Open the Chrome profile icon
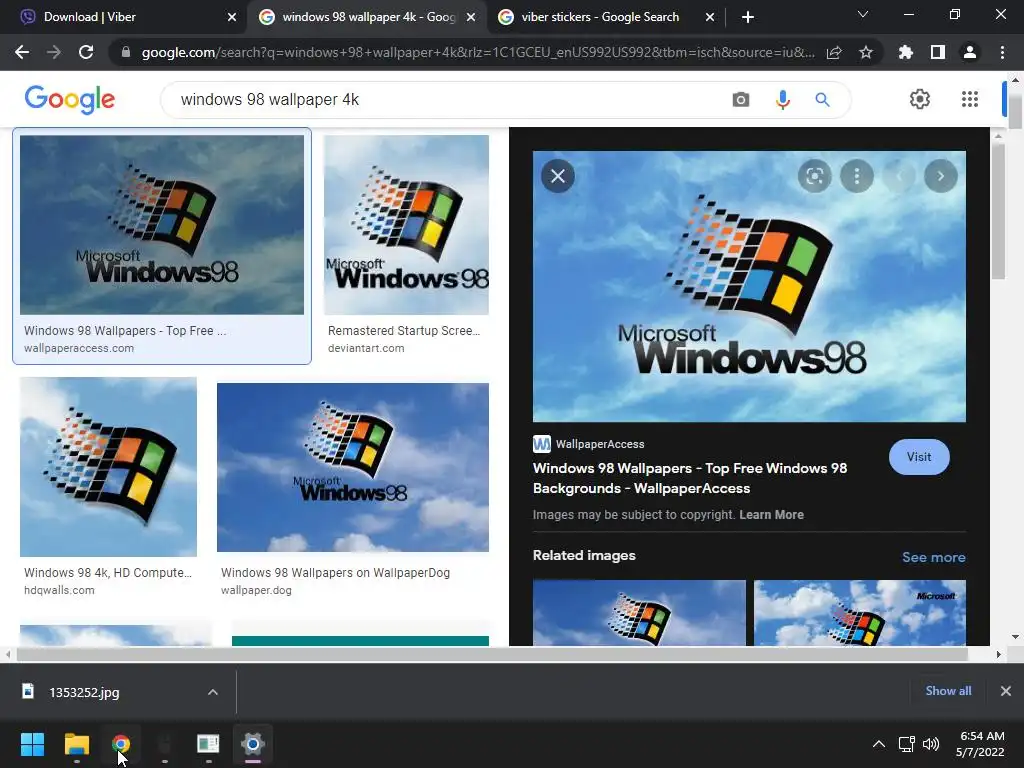Viewport: 1024px width, 768px height. 970,52
